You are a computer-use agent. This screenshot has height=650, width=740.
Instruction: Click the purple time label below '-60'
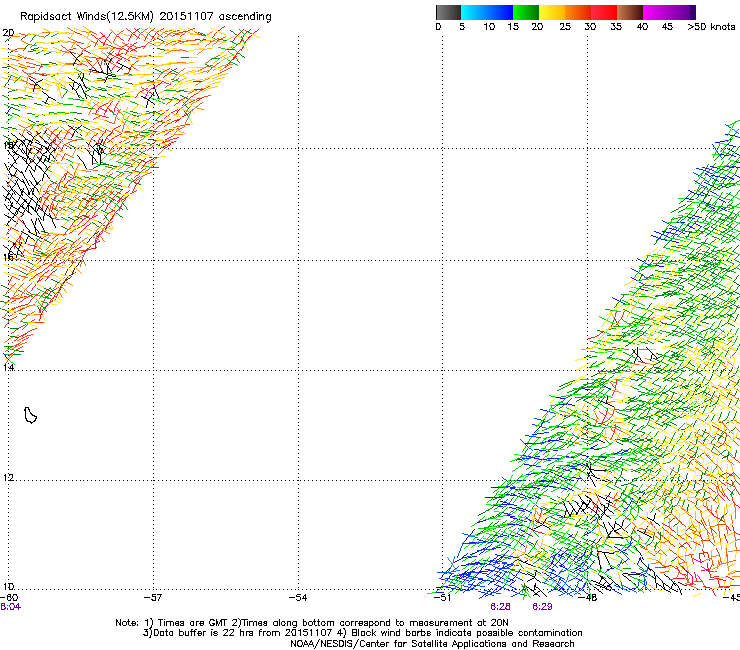(10, 607)
